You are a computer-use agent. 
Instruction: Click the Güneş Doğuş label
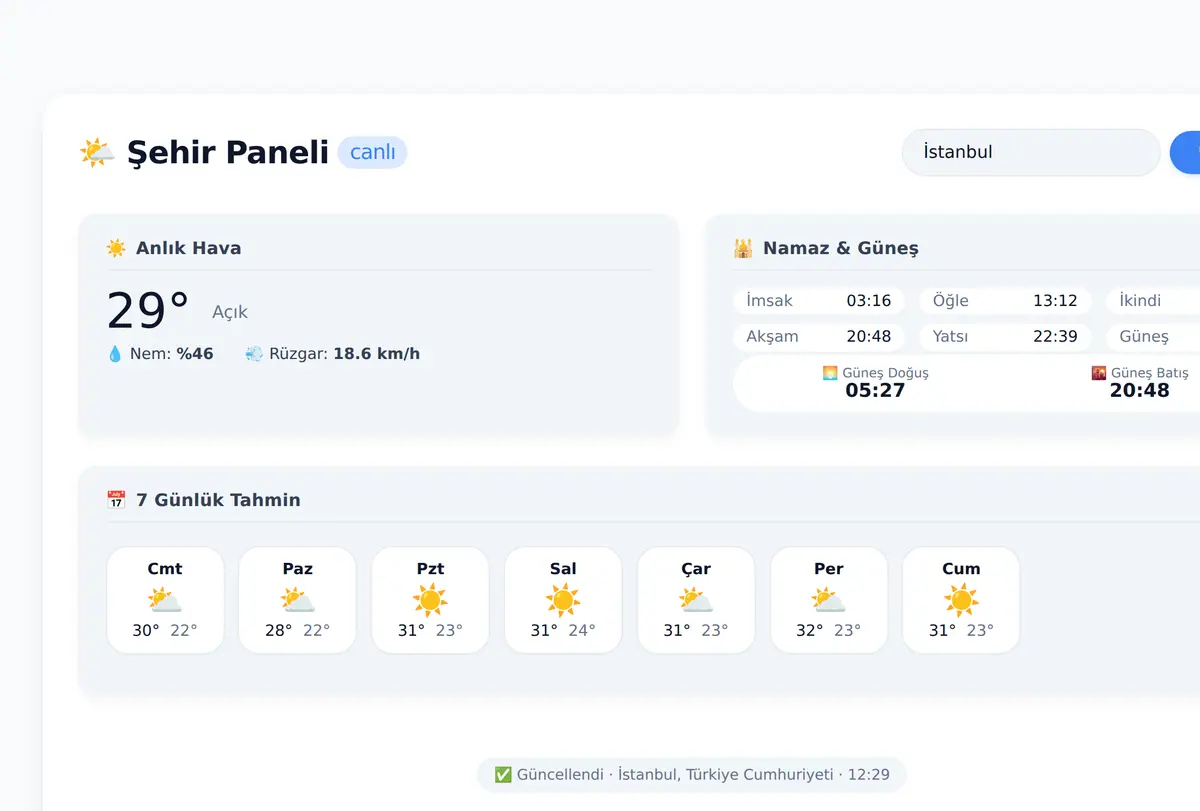coord(886,373)
